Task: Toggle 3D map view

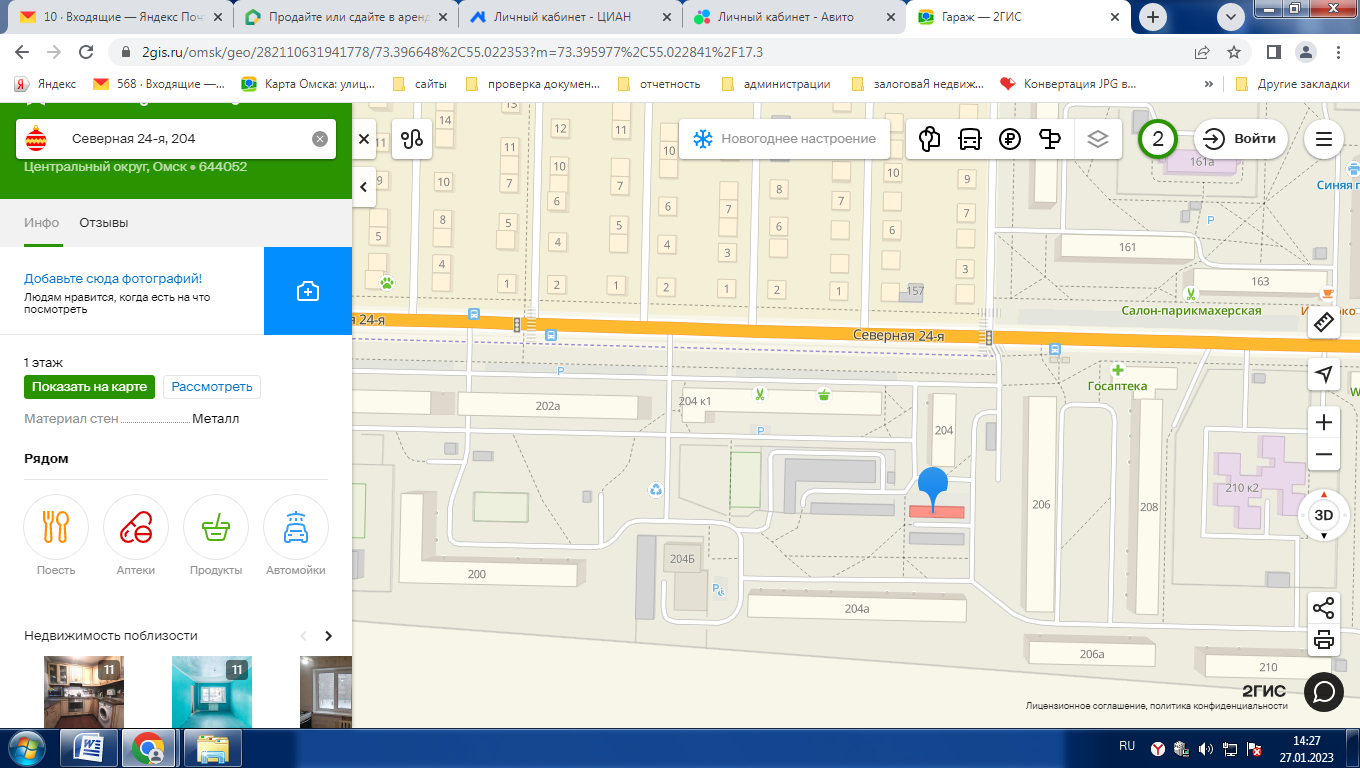Action: coord(1323,516)
